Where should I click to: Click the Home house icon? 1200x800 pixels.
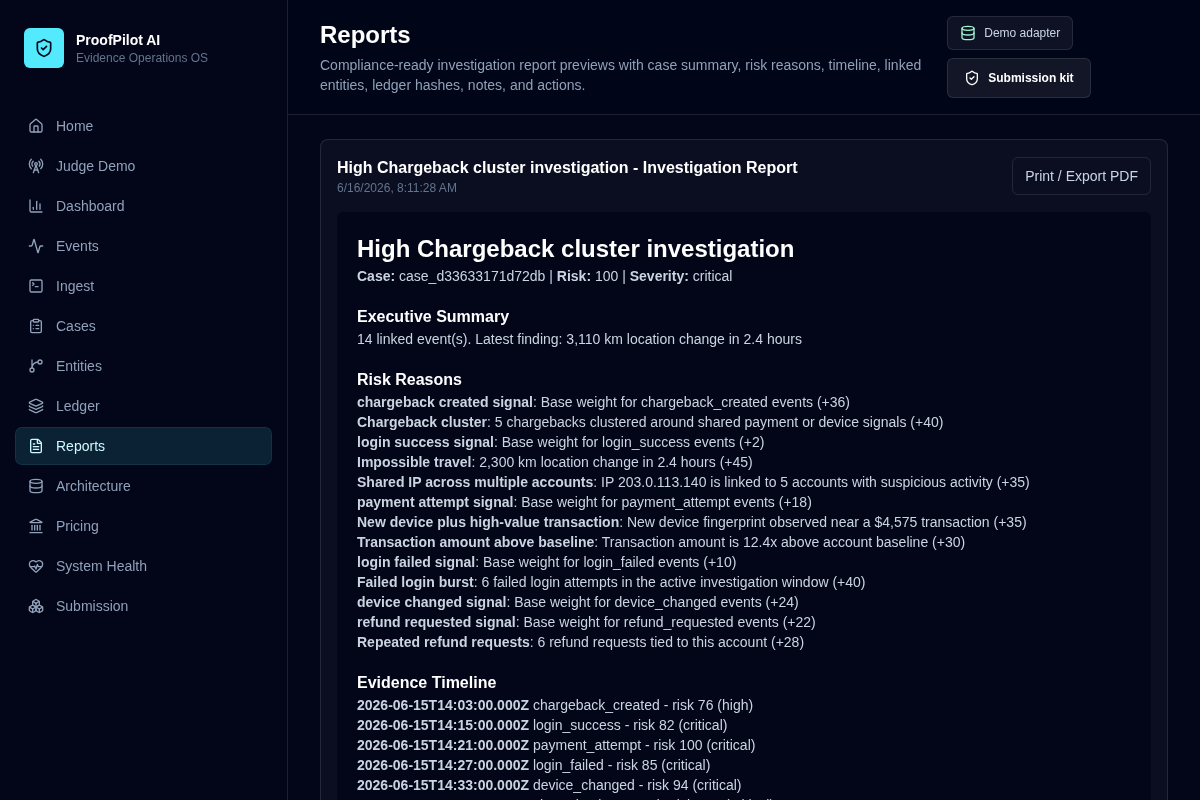tap(36, 126)
